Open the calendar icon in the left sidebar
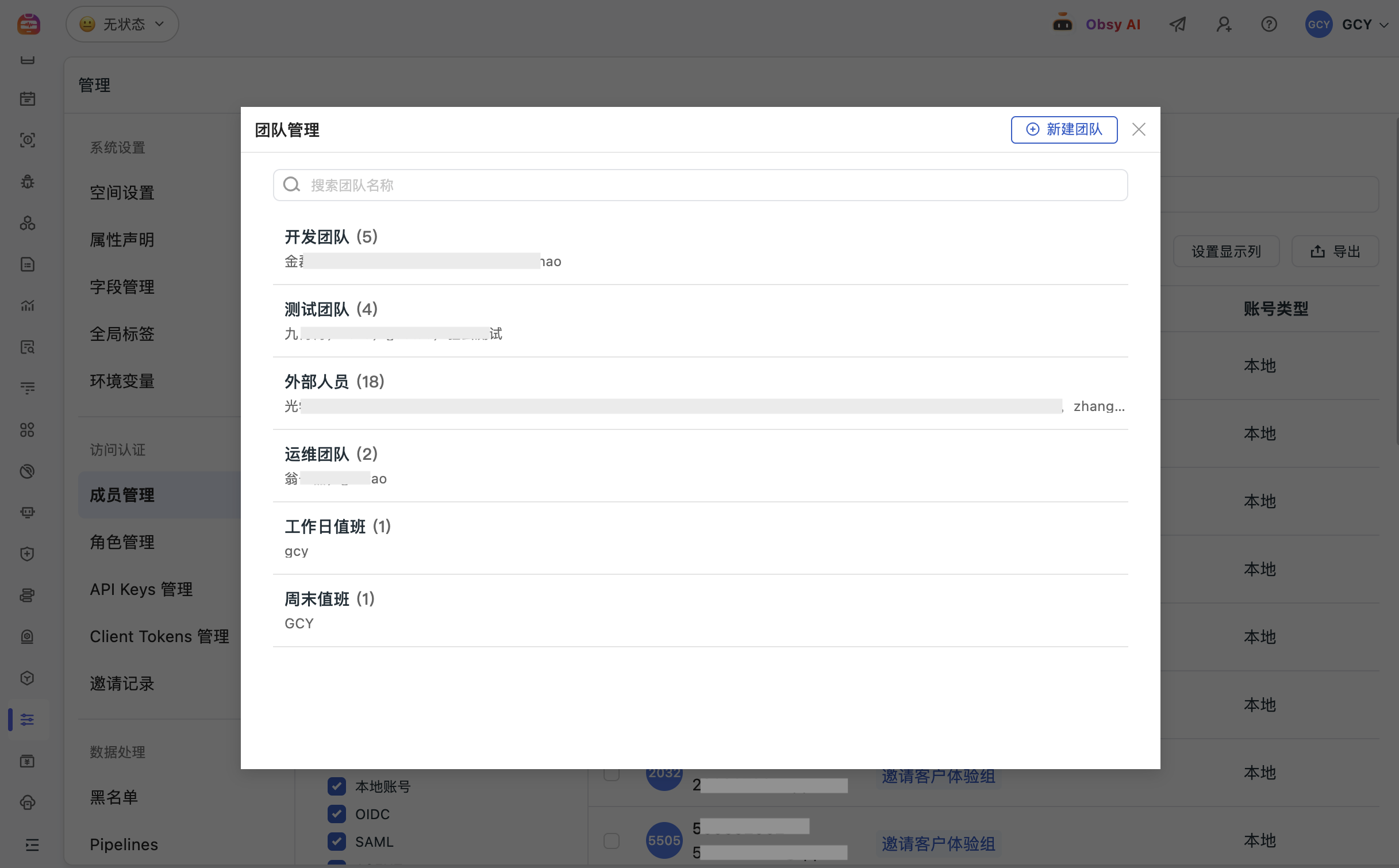Image resolution: width=1399 pixels, height=868 pixels. pos(28,98)
